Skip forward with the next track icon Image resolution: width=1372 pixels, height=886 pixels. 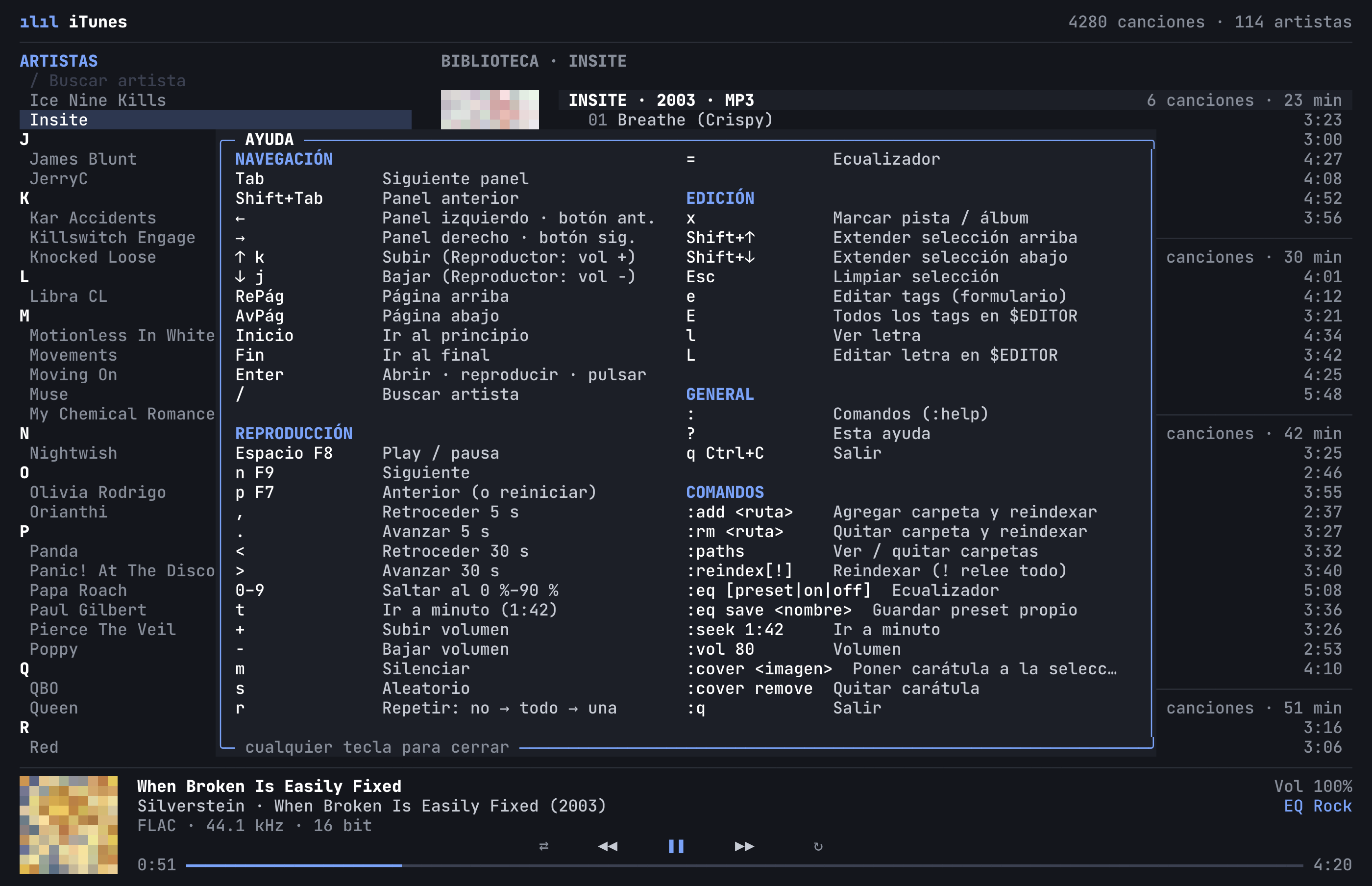click(744, 846)
